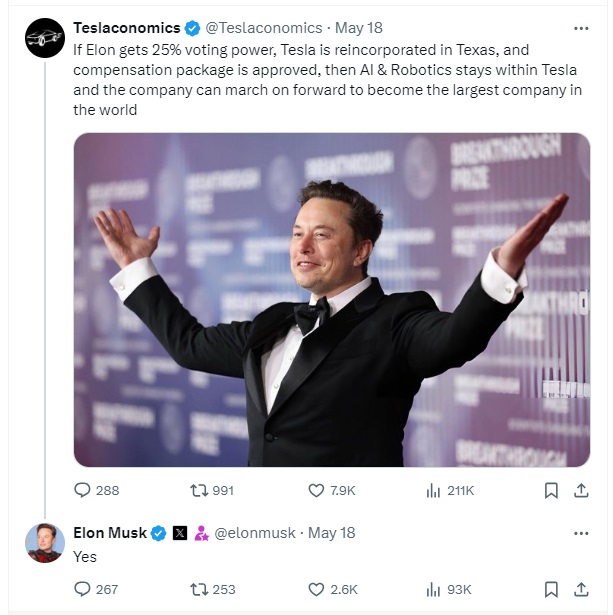Open Teslaconomics profile avatar
The width and height of the screenshot is (613, 615).
44,39
